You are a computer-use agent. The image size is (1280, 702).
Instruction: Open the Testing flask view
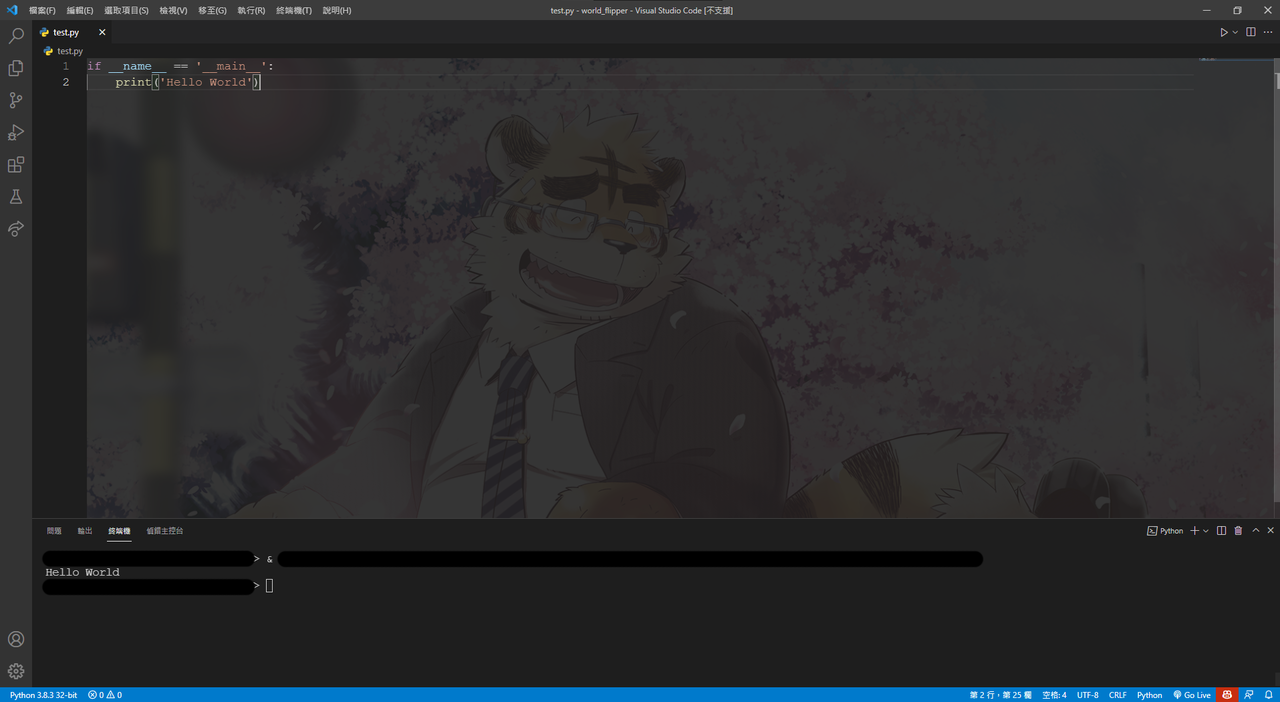pos(16,197)
